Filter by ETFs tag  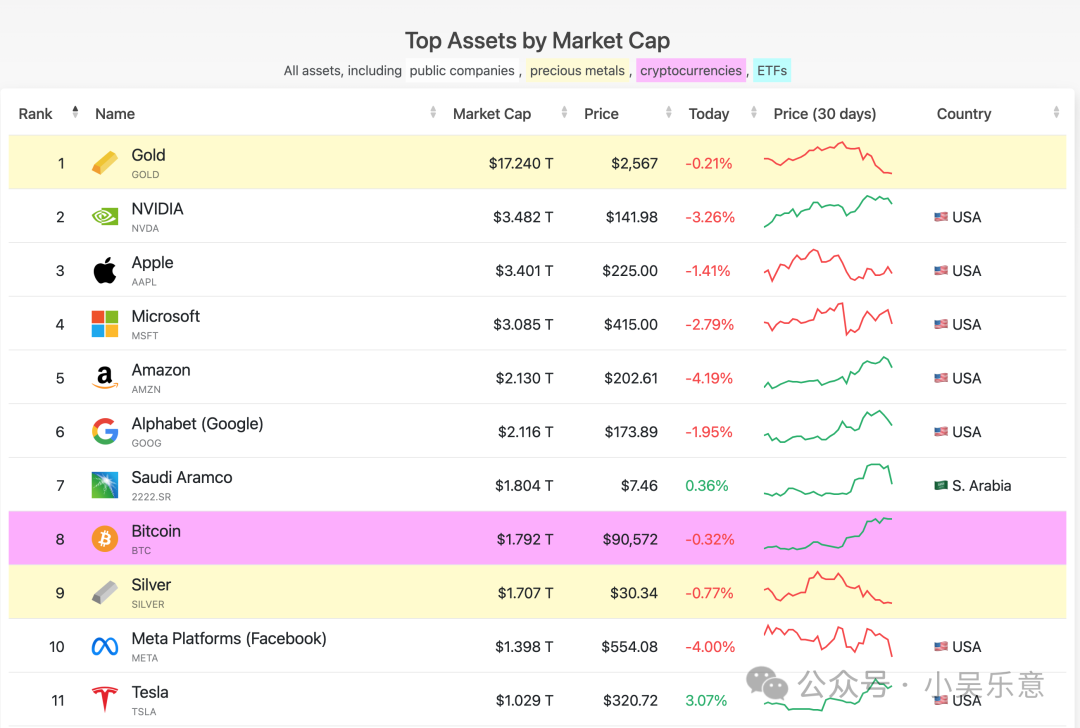click(x=771, y=70)
